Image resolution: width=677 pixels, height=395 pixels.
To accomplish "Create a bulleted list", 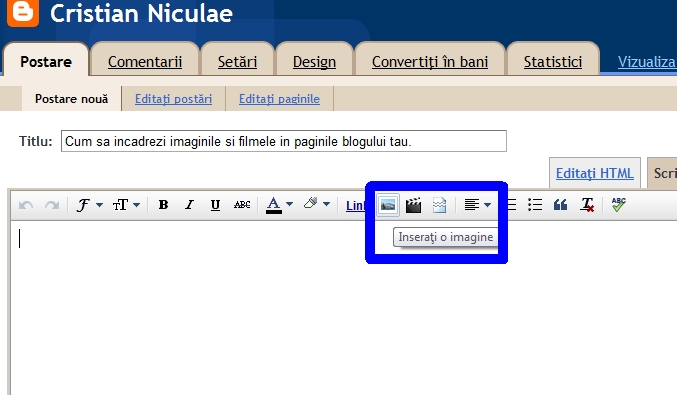I will [535, 205].
